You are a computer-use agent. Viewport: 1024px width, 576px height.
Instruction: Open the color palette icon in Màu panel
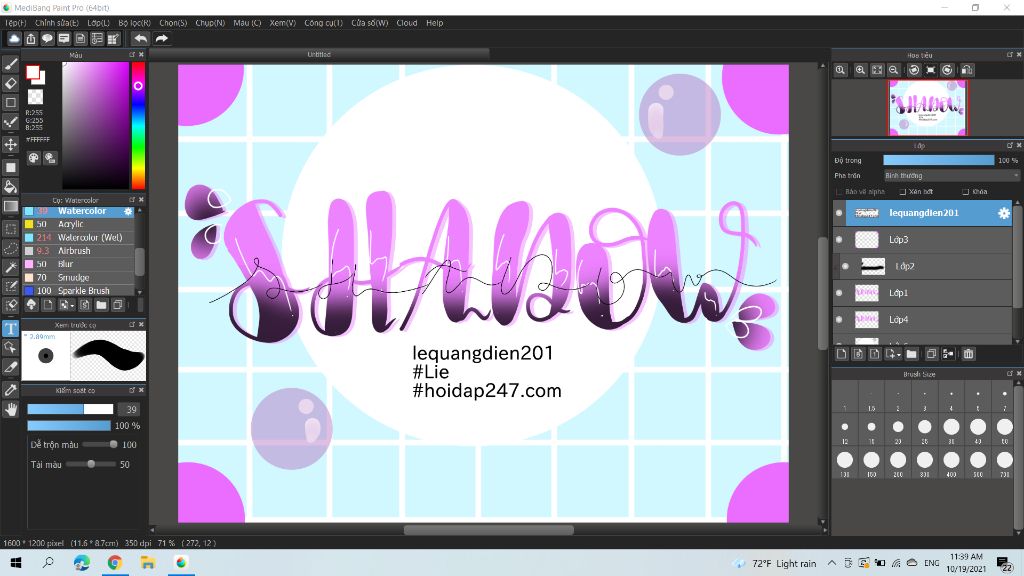[33, 157]
